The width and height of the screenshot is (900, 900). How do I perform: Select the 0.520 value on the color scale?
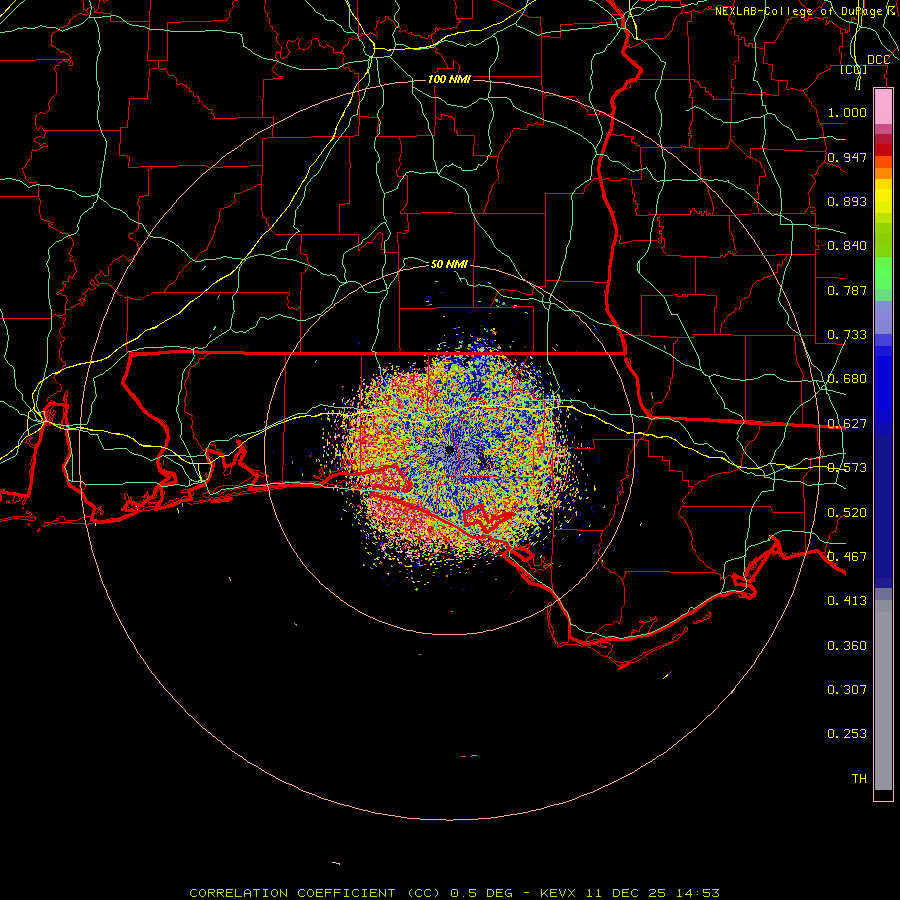pos(847,513)
